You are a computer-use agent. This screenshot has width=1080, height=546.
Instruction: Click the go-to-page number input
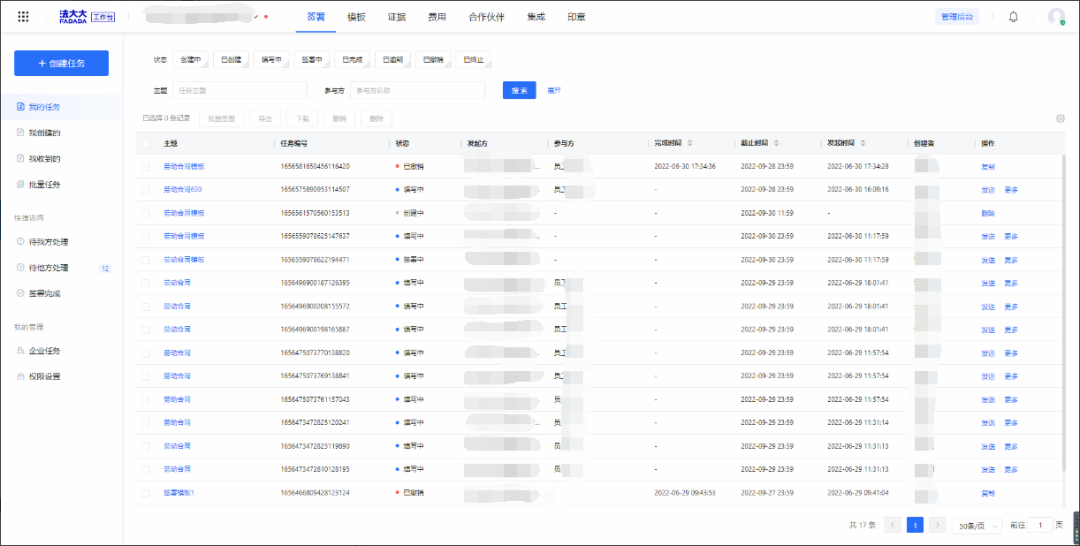click(x=1040, y=525)
